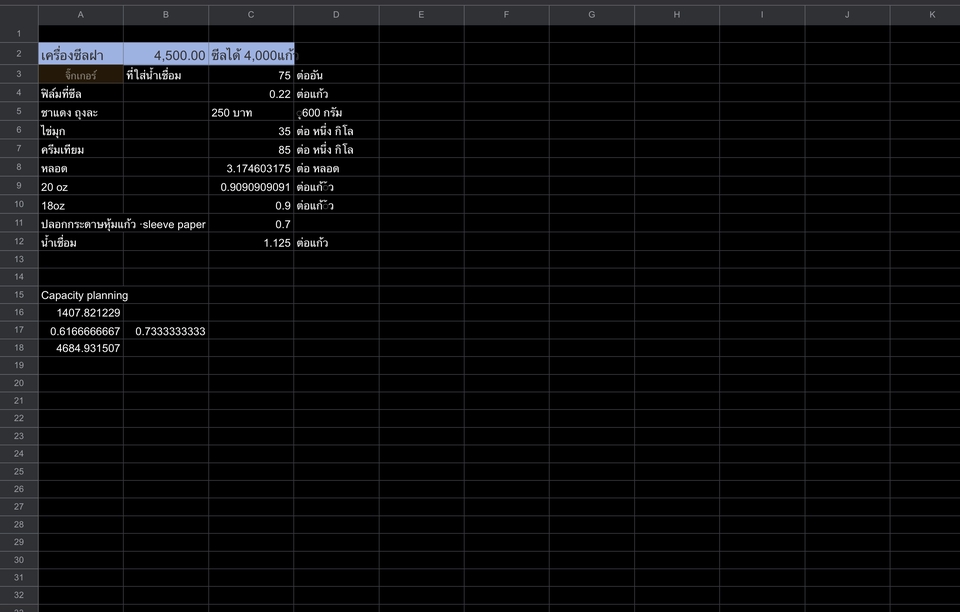Select column G header
The height and width of the screenshot is (612, 960).
tap(591, 15)
